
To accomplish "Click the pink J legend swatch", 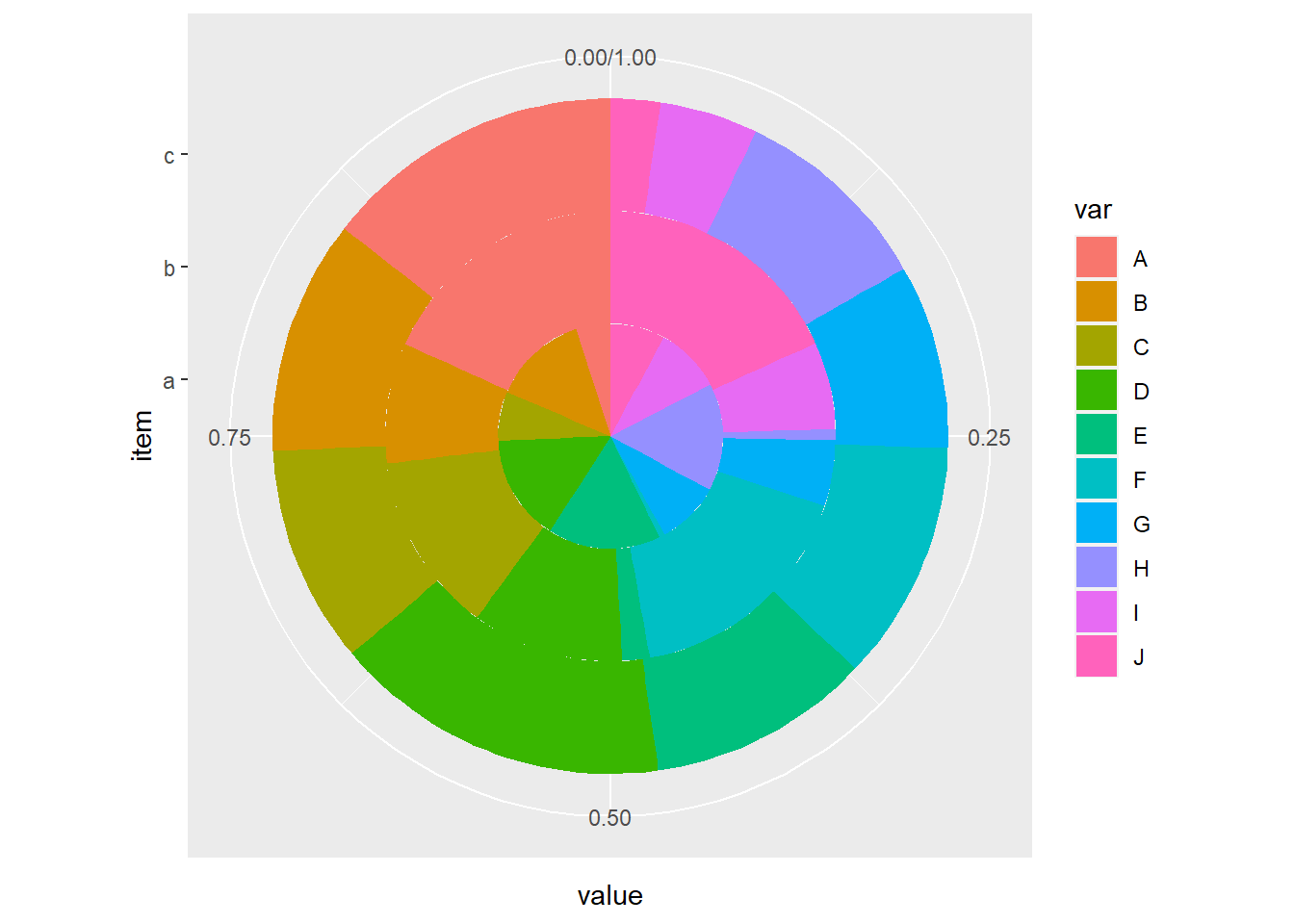I will (x=1096, y=656).
